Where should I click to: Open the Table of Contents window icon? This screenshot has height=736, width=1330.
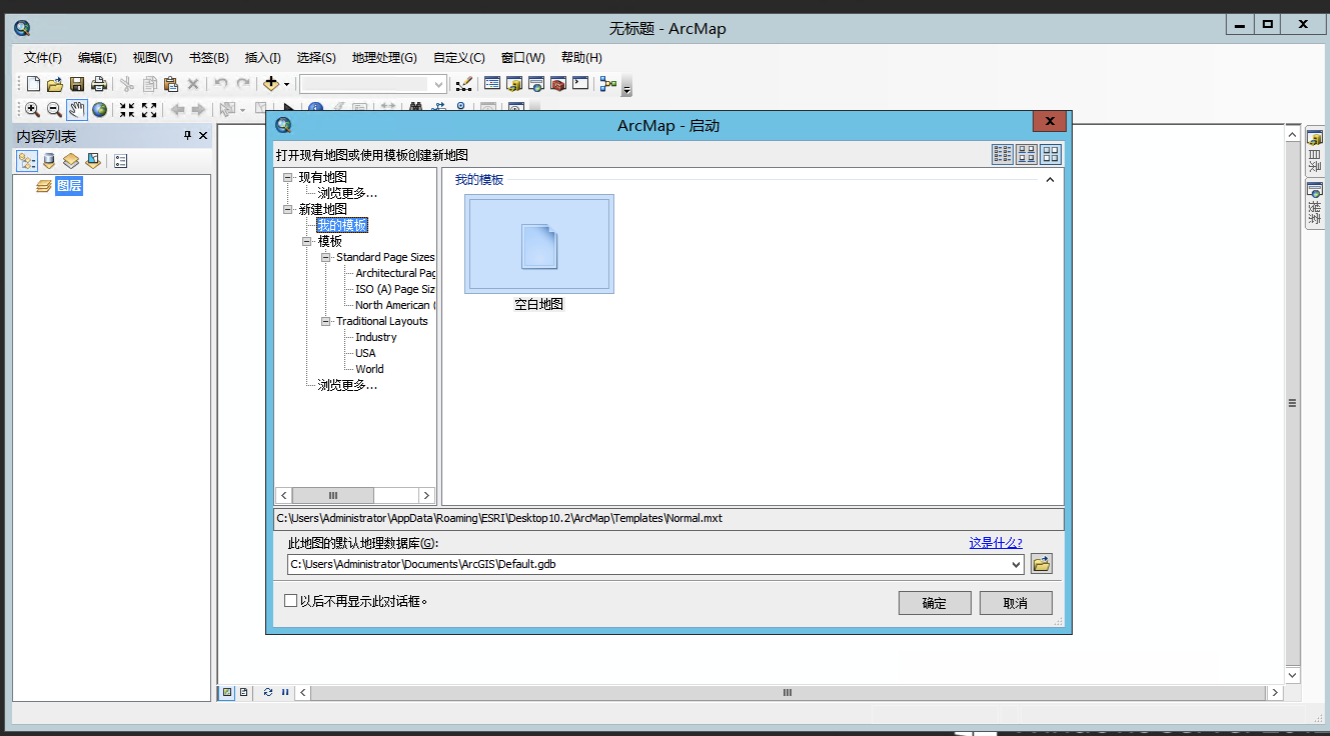[492, 84]
